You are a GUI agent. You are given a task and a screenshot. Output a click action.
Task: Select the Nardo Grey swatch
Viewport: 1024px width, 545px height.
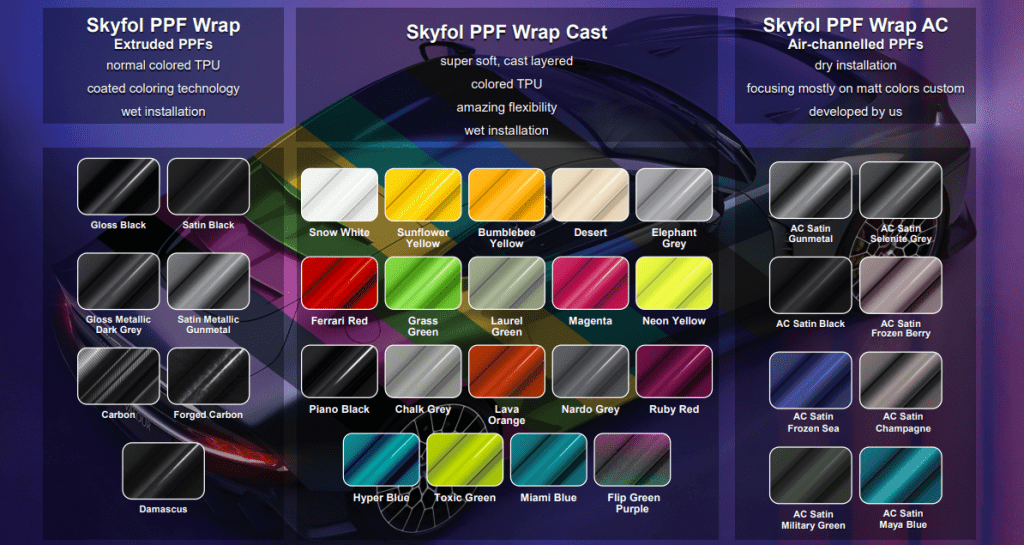590,371
